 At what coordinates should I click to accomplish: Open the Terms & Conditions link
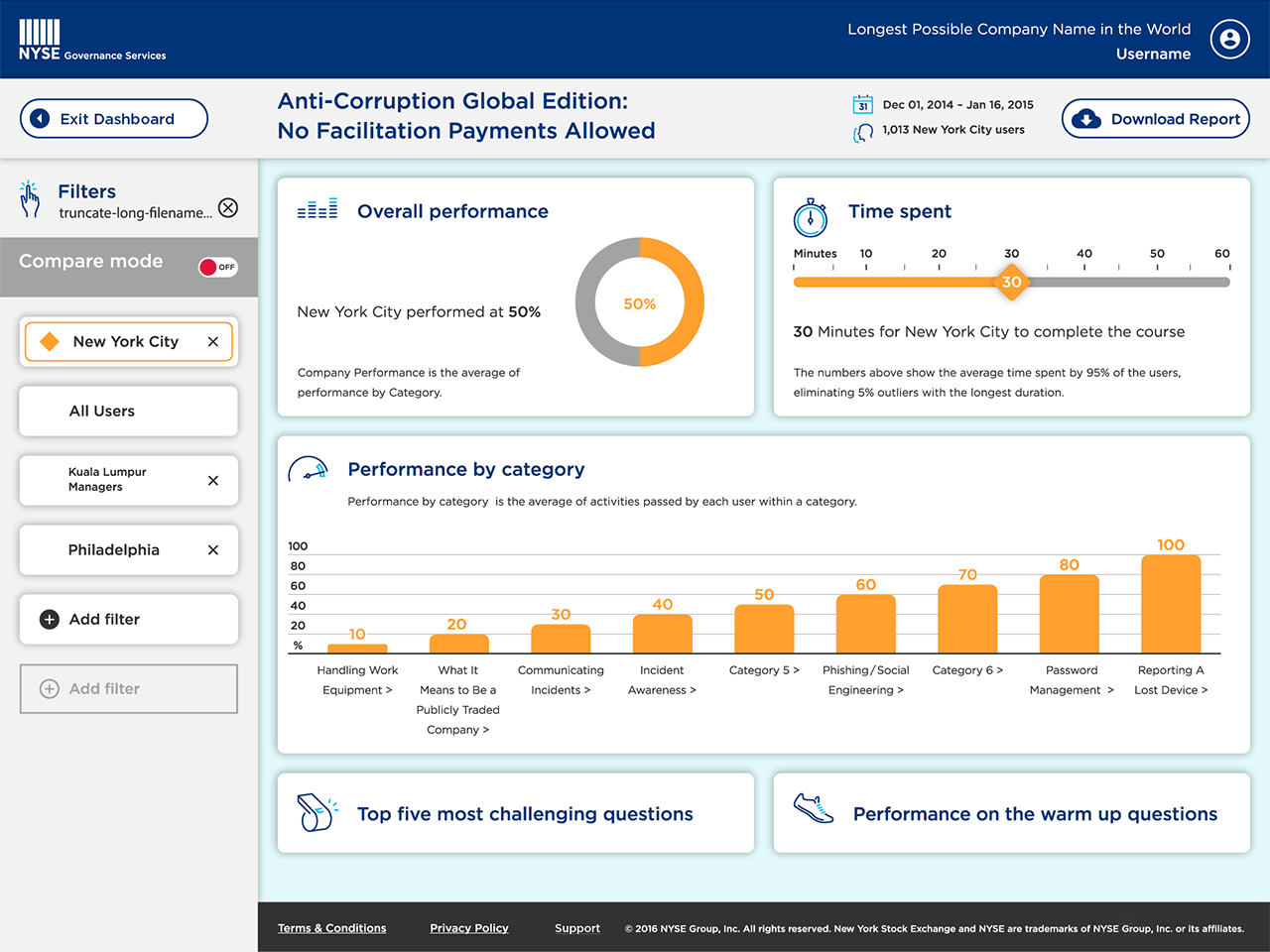331,928
